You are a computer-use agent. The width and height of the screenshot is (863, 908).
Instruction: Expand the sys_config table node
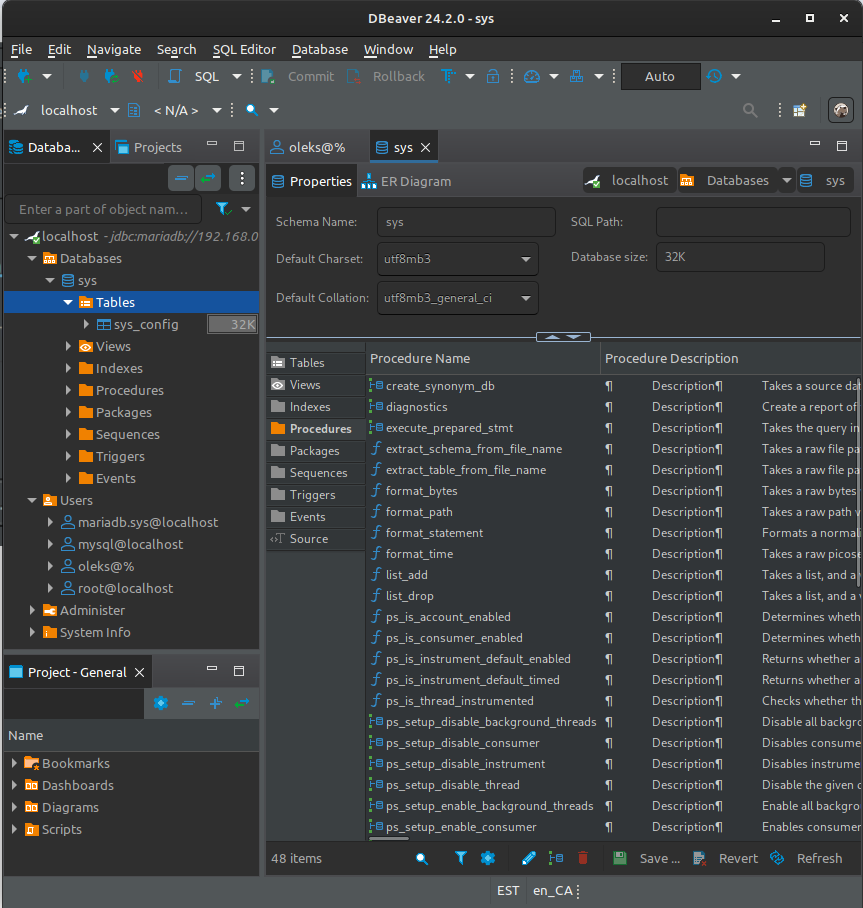(x=86, y=324)
